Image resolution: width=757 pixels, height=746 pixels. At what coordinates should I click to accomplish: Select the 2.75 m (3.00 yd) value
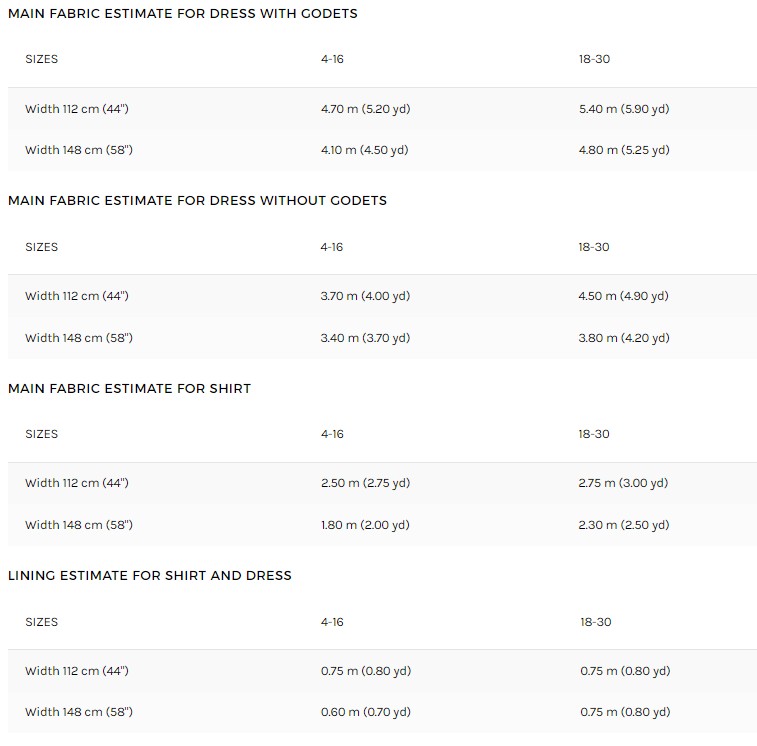[623, 483]
